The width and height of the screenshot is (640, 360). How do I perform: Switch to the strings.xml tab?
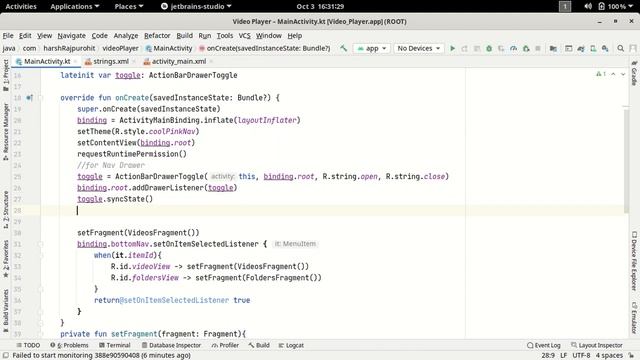(110, 62)
